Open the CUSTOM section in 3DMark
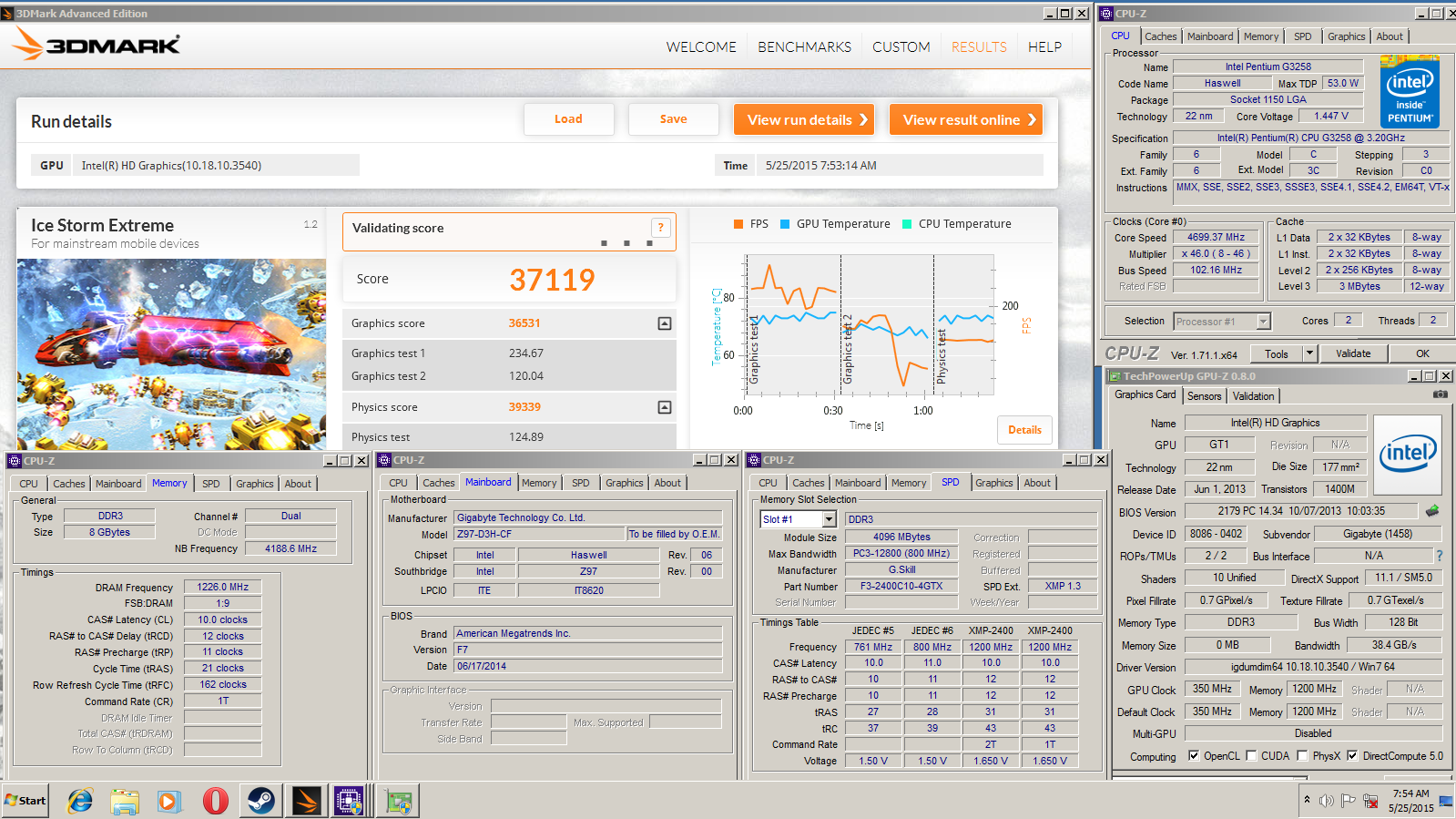1456x819 pixels. coord(901,47)
